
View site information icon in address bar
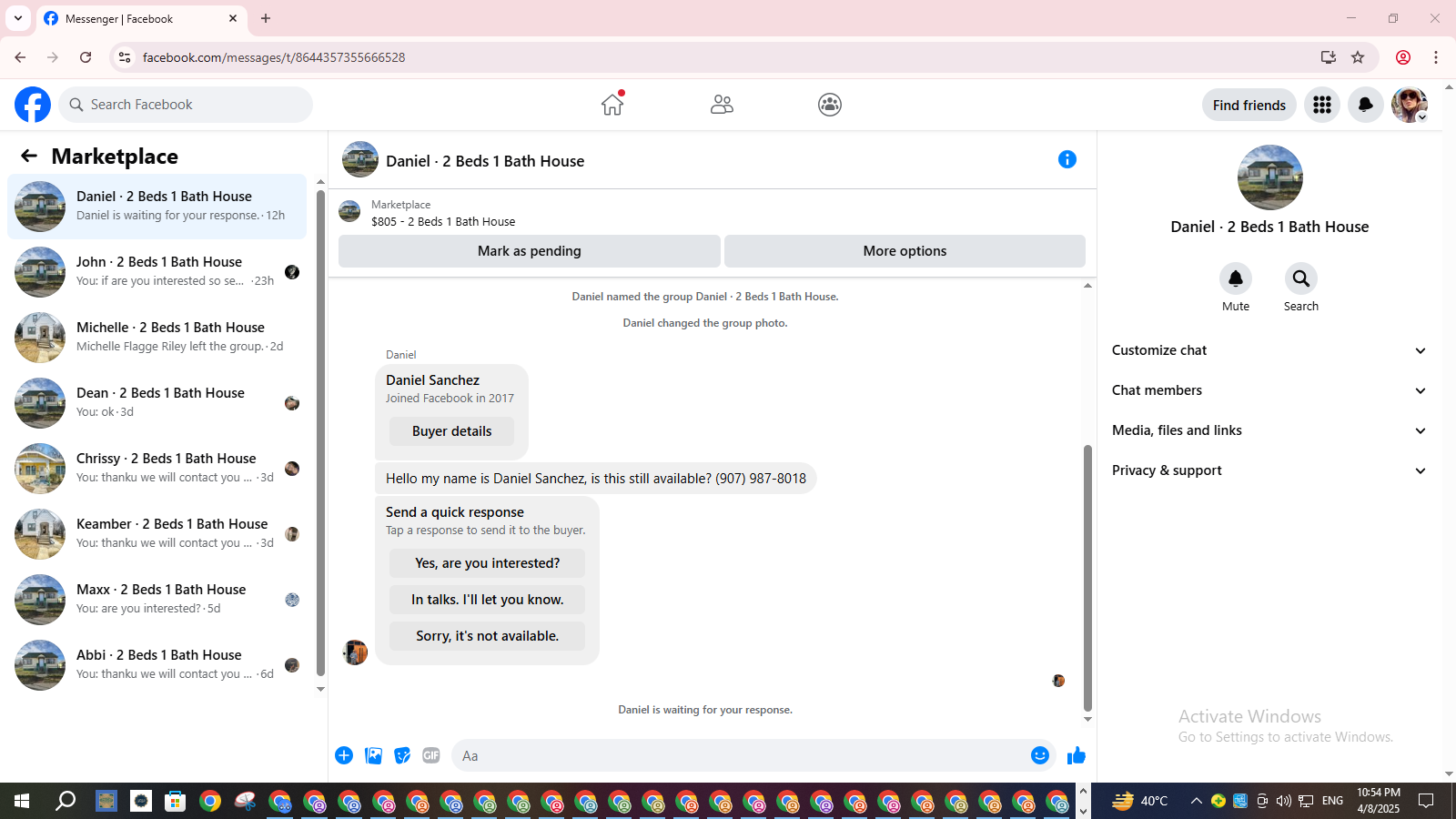click(125, 57)
